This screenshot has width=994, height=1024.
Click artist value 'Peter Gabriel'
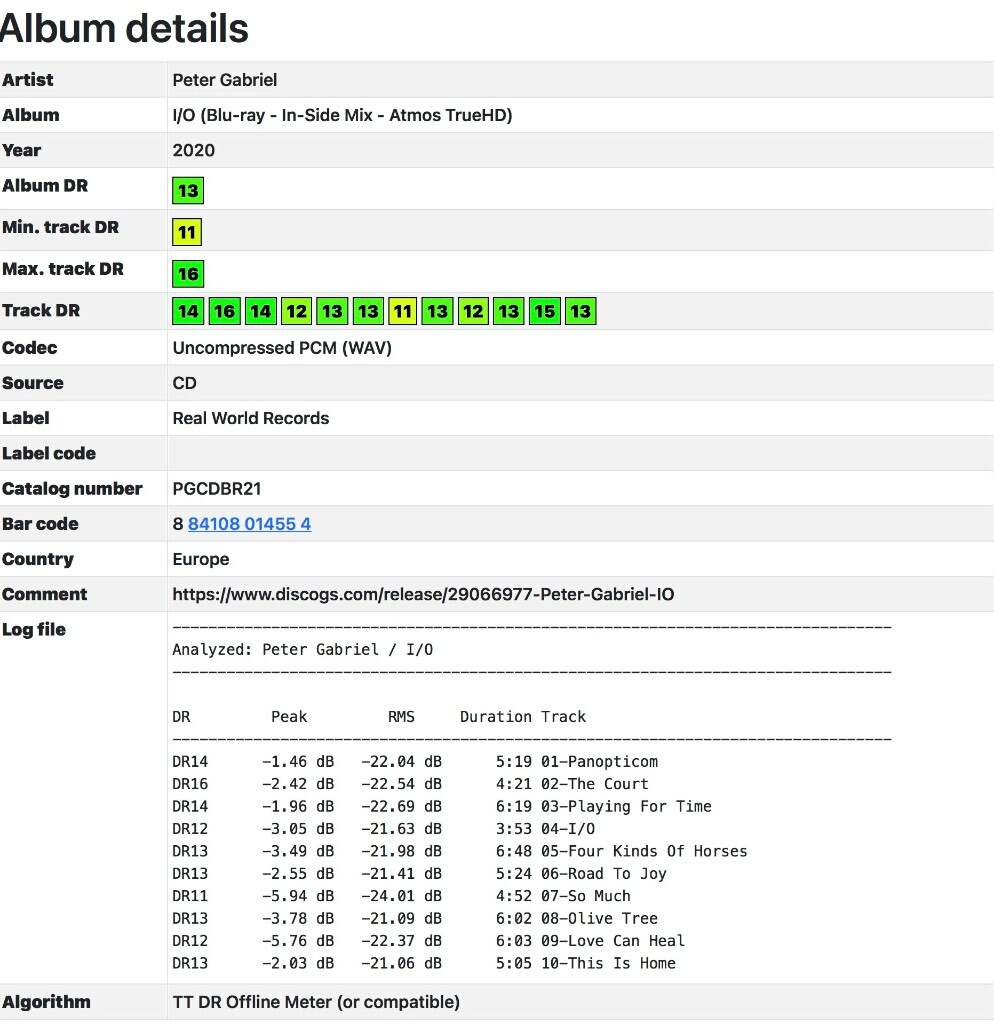coord(225,80)
